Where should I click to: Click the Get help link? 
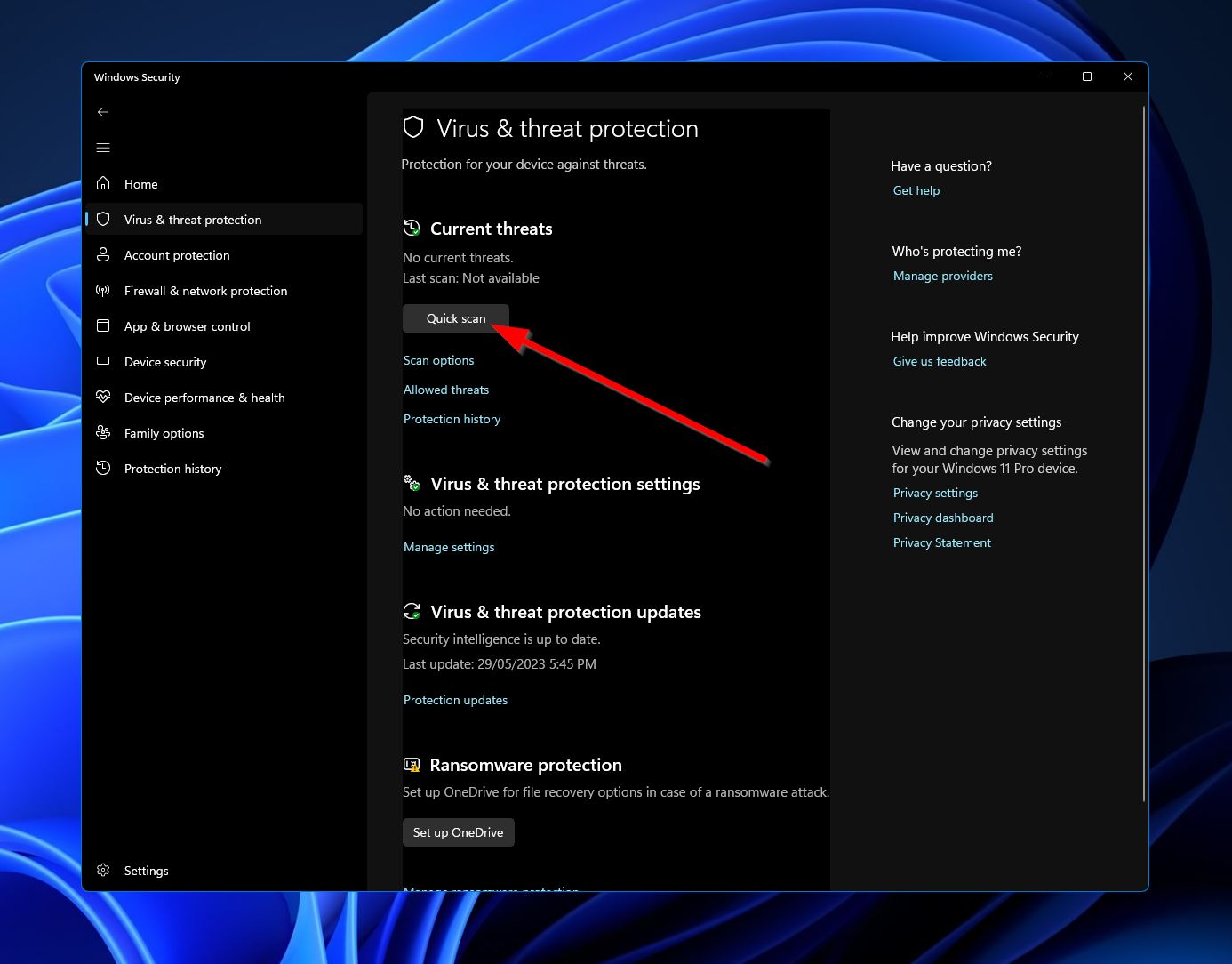tap(916, 190)
